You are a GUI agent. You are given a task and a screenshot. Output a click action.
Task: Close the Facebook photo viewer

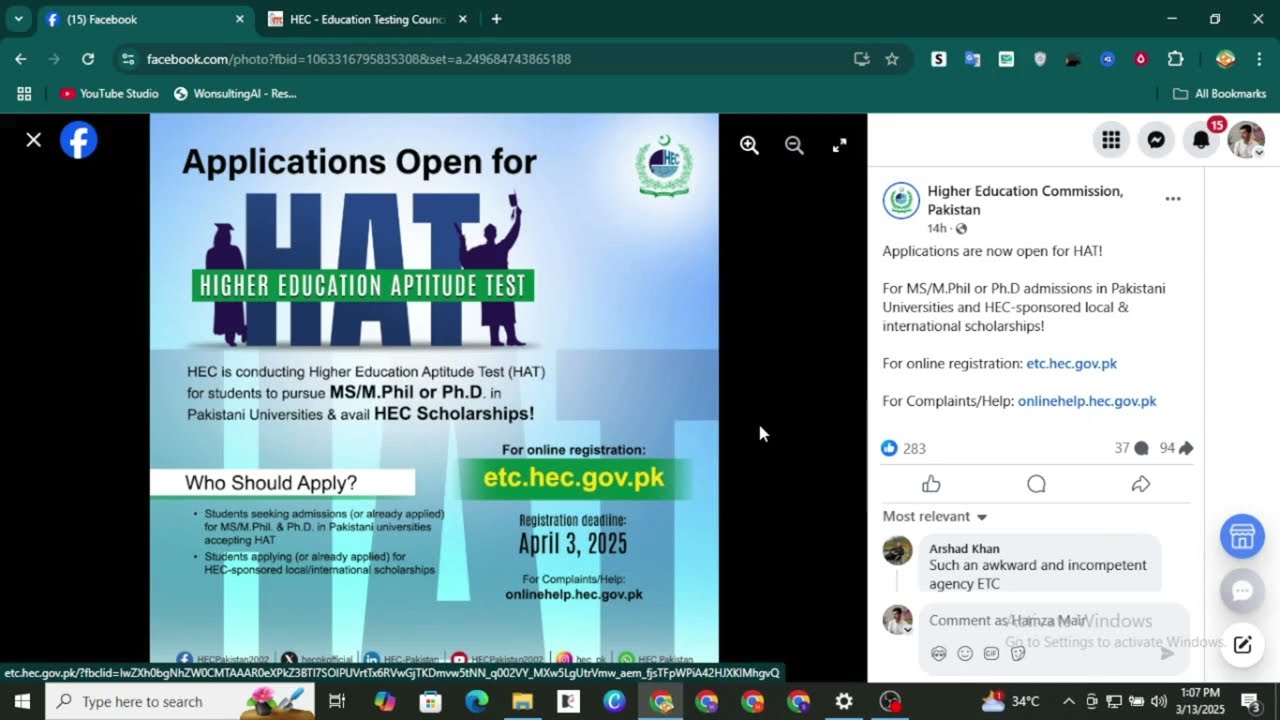[x=34, y=140]
